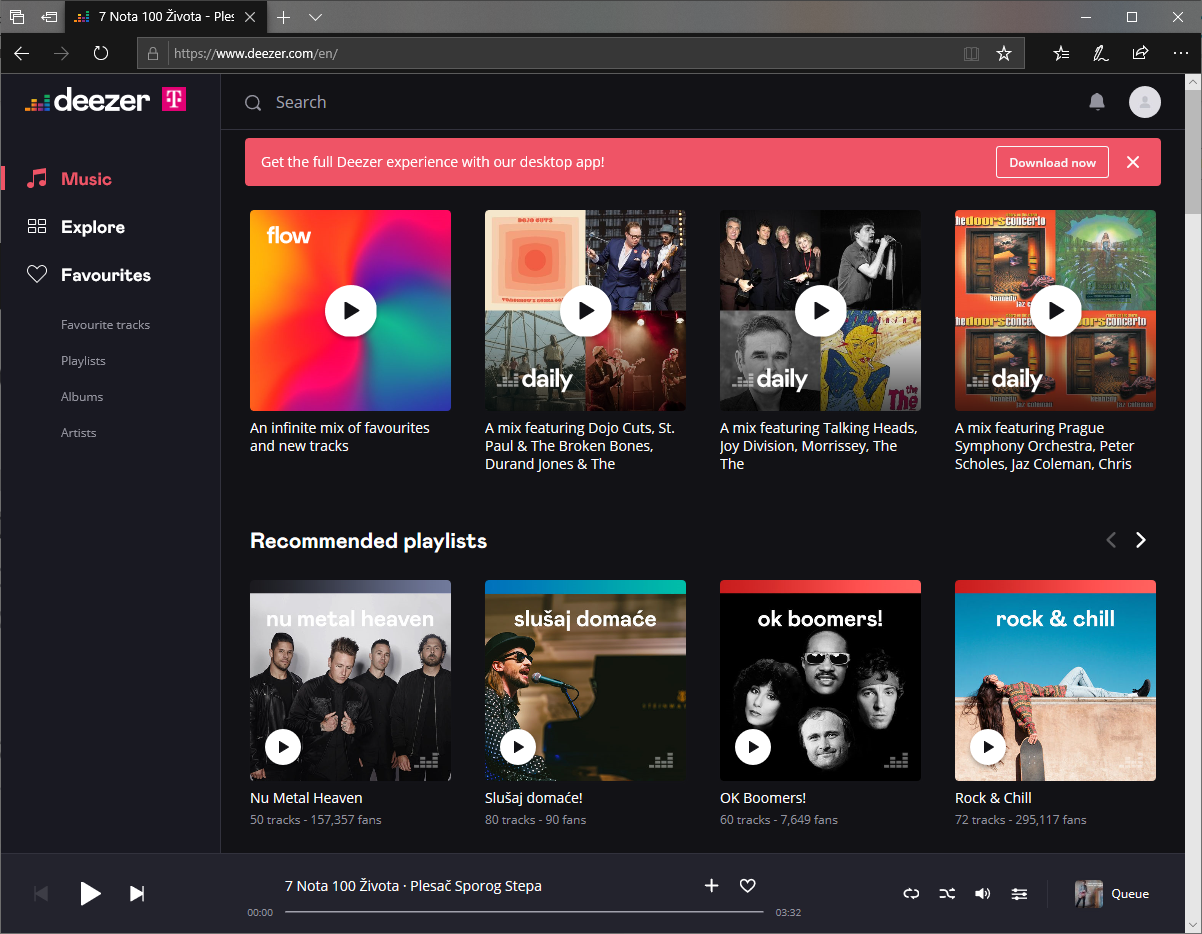Image resolution: width=1202 pixels, height=934 pixels.
Task: Play the Talking Heads daily mix
Action: coord(821,311)
